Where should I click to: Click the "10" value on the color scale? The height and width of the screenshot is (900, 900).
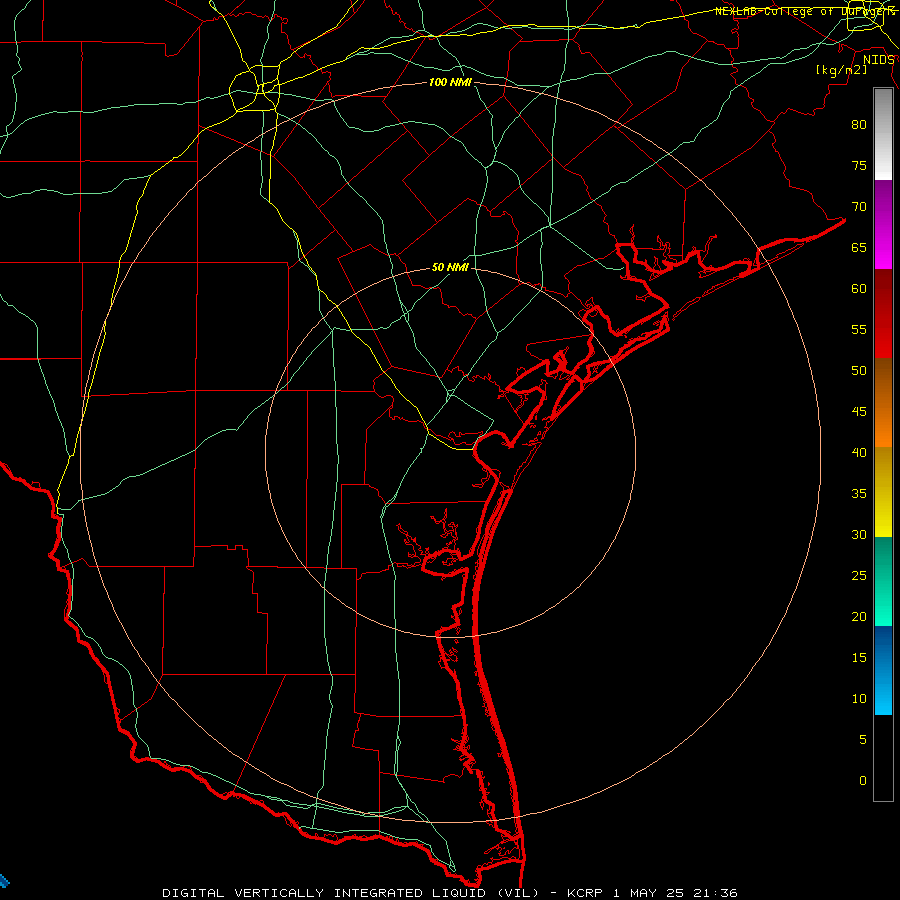click(859, 699)
